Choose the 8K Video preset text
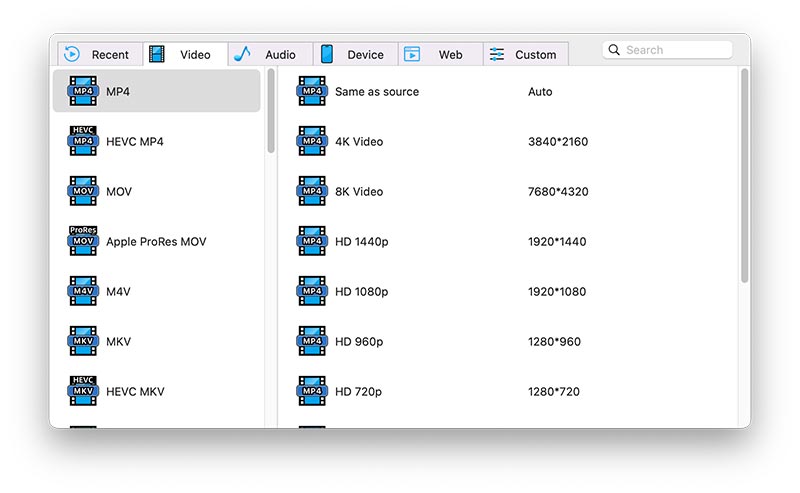This screenshot has height=493, width=800. tap(359, 191)
